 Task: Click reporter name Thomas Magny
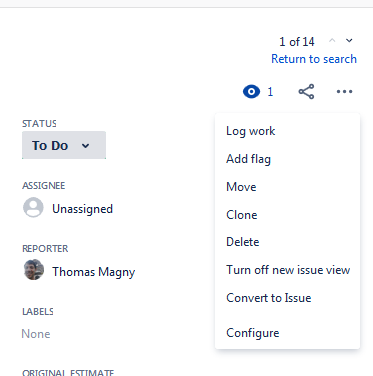click(94, 272)
